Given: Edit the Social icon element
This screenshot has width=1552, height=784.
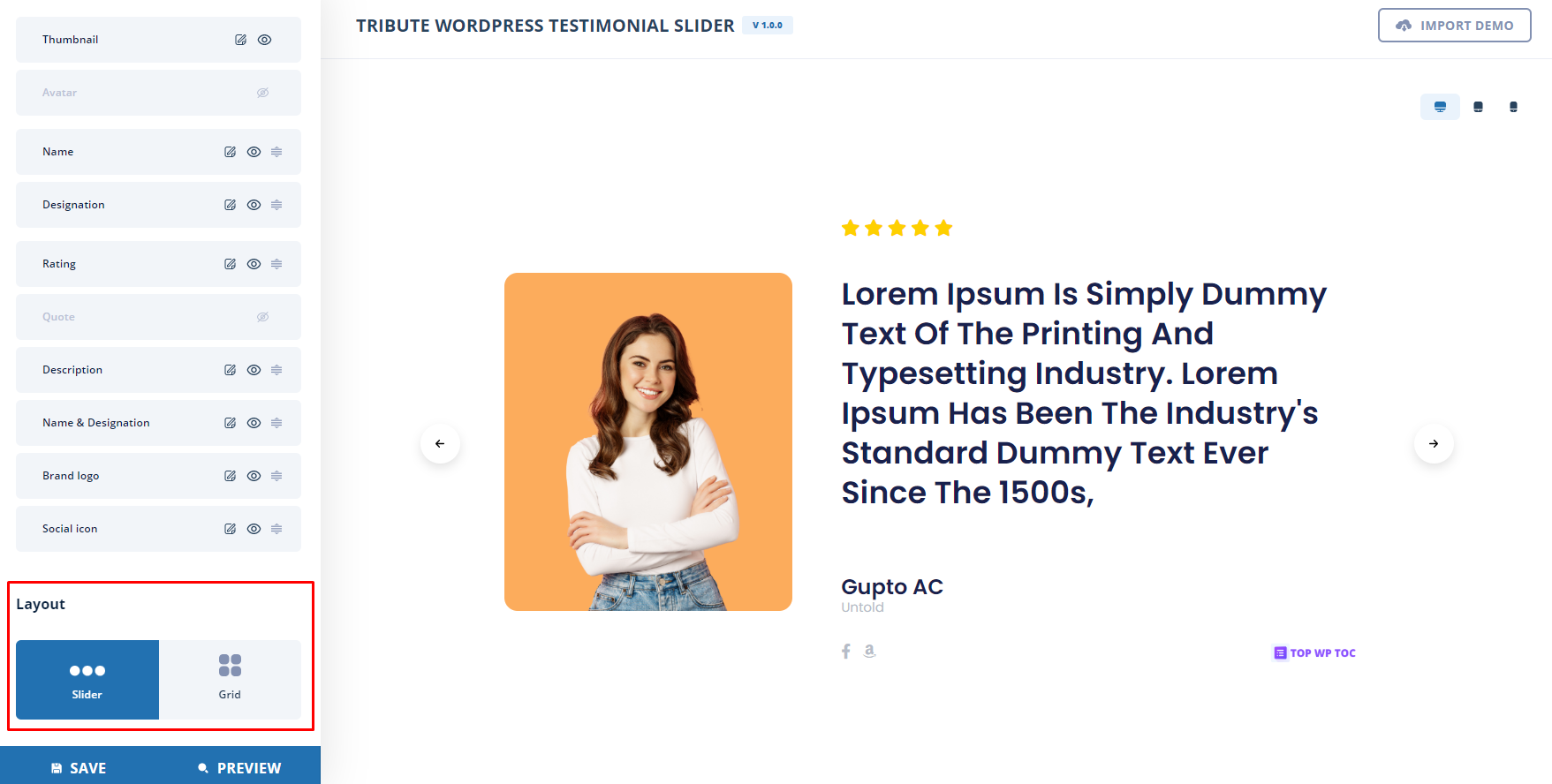Looking at the screenshot, I should tap(230, 529).
